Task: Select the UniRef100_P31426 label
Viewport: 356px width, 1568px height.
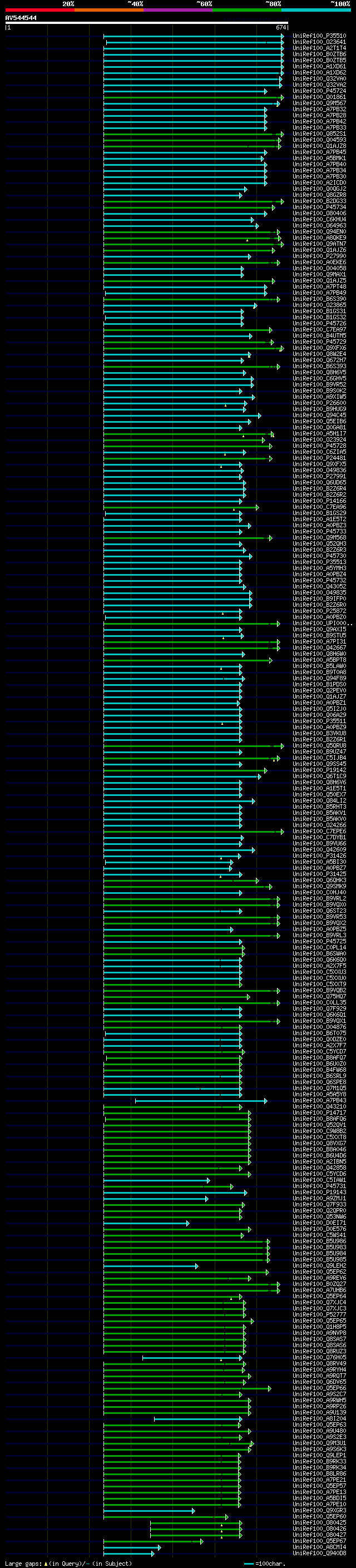Action: pyautogui.click(x=319, y=856)
